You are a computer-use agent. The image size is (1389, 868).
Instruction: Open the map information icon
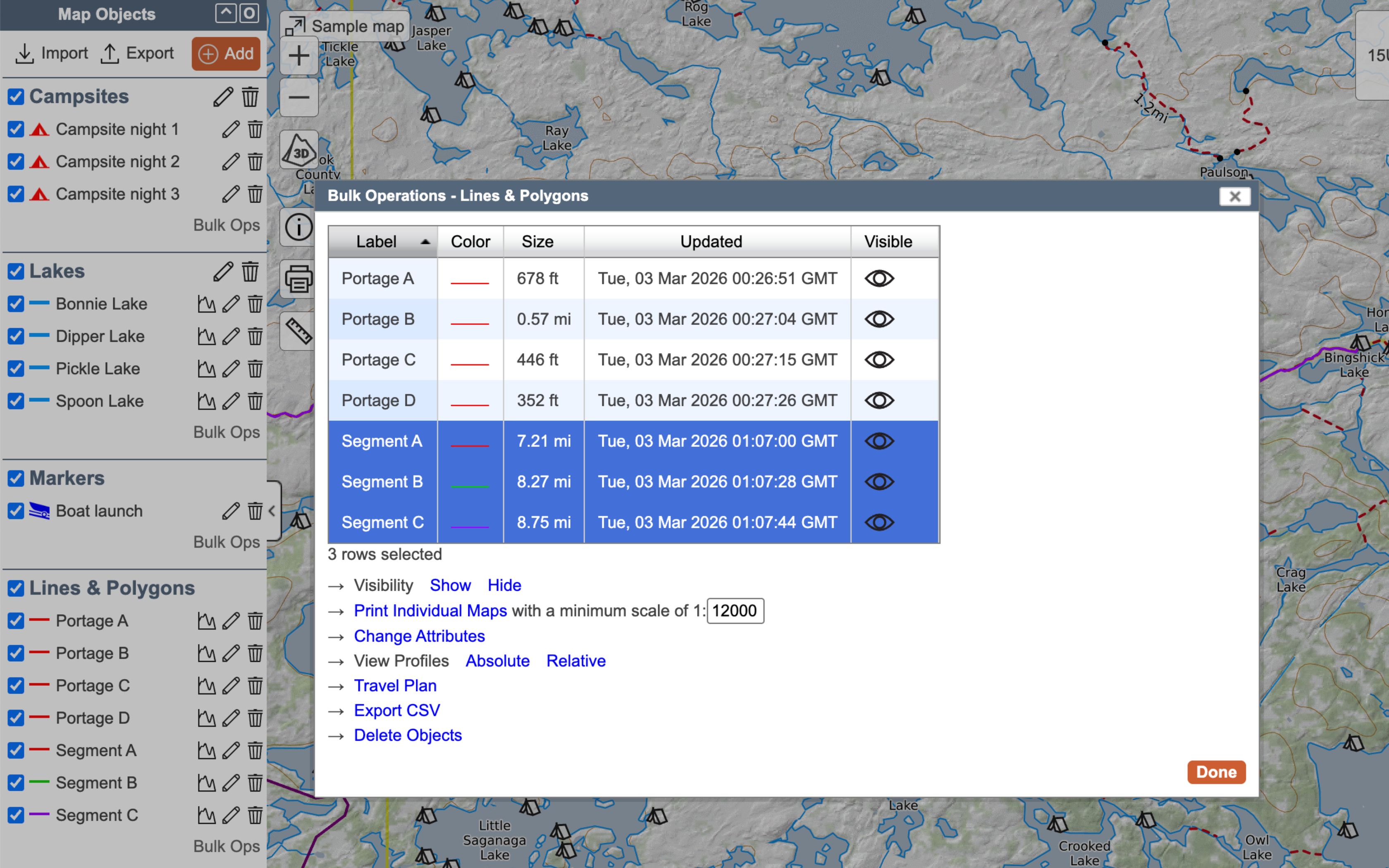point(298,227)
